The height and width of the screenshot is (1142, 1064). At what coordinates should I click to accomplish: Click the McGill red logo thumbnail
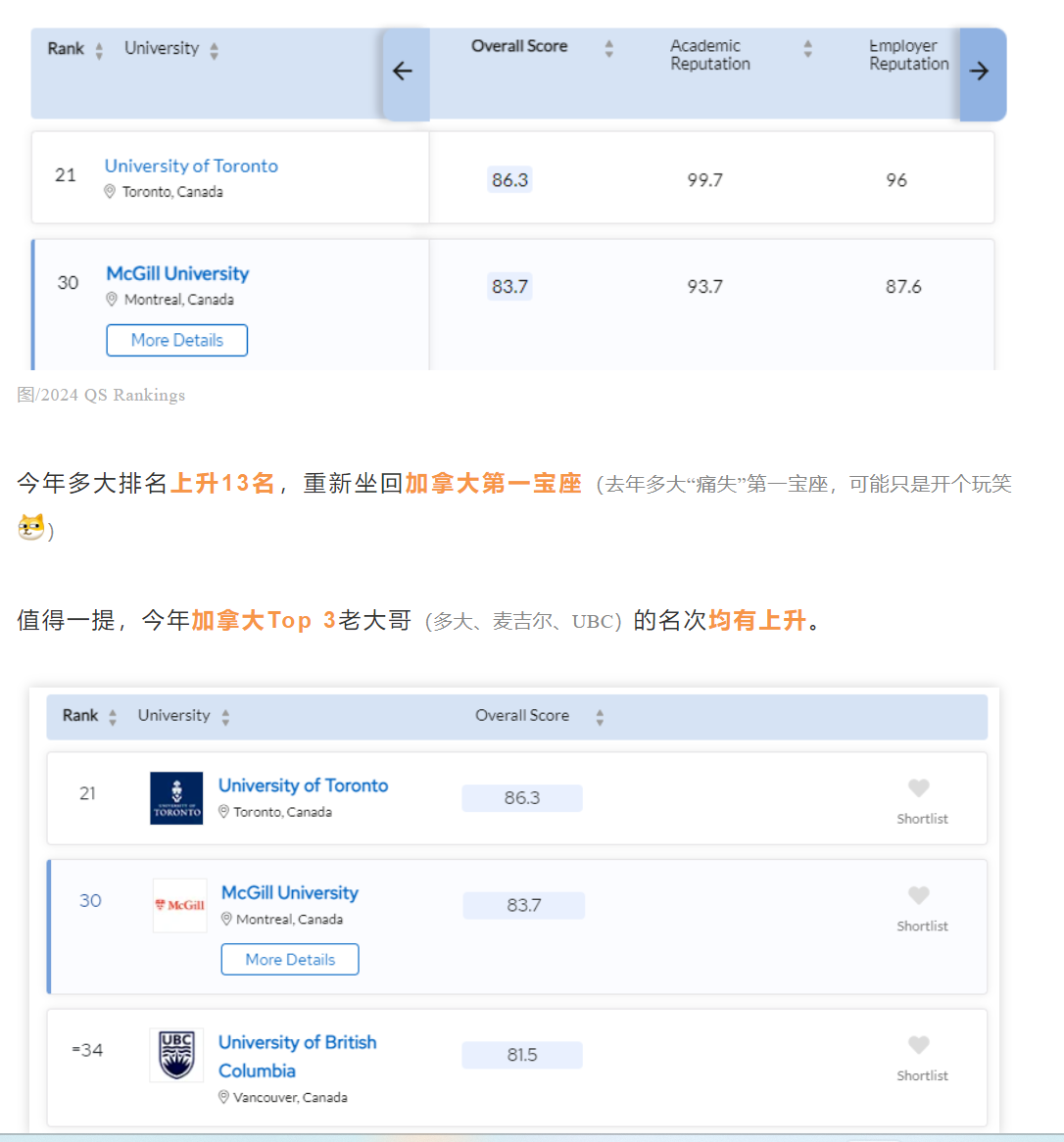click(x=180, y=905)
